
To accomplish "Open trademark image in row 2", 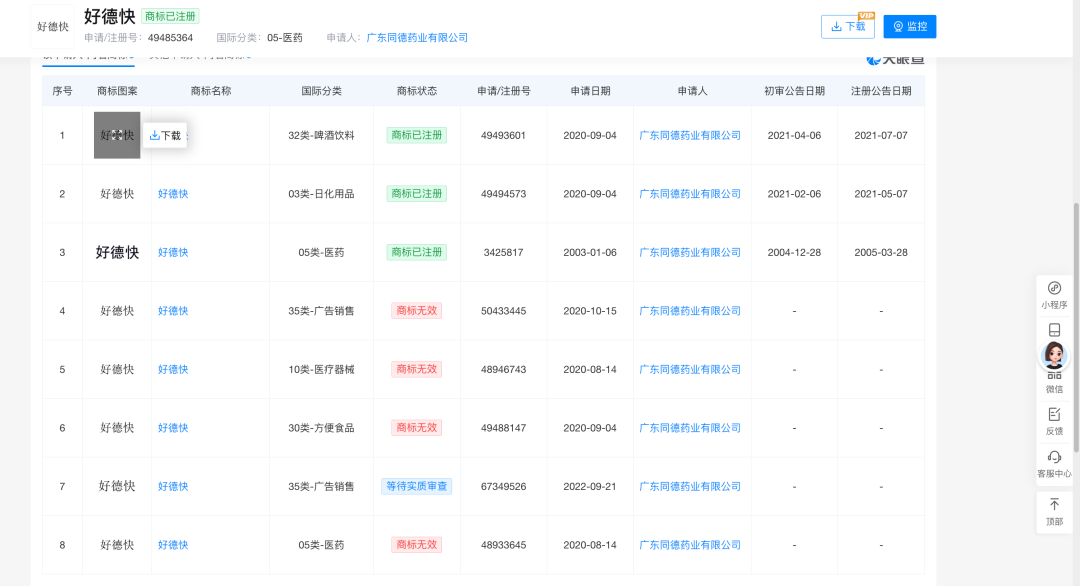I will coord(117,193).
